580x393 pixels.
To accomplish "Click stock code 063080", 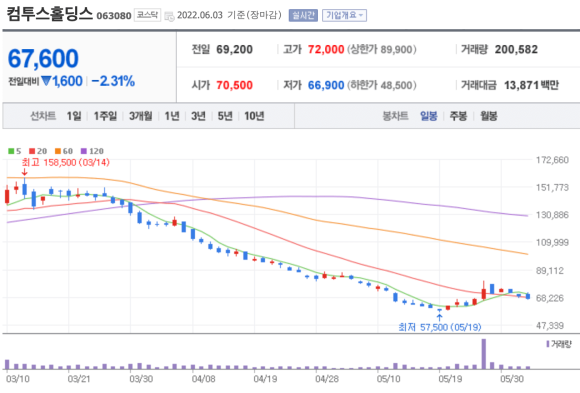I will [114, 16].
